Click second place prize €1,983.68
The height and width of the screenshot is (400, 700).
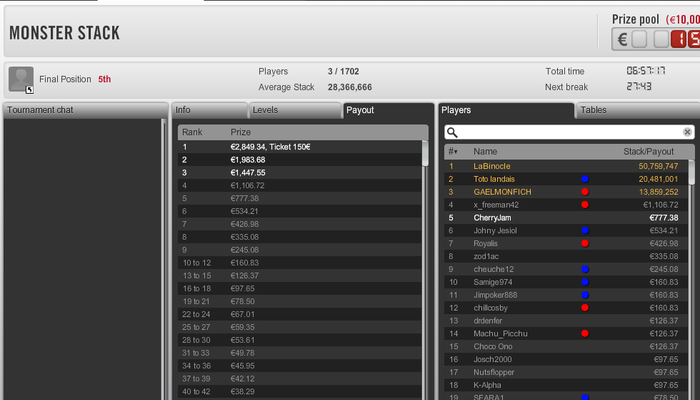click(248, 160)
